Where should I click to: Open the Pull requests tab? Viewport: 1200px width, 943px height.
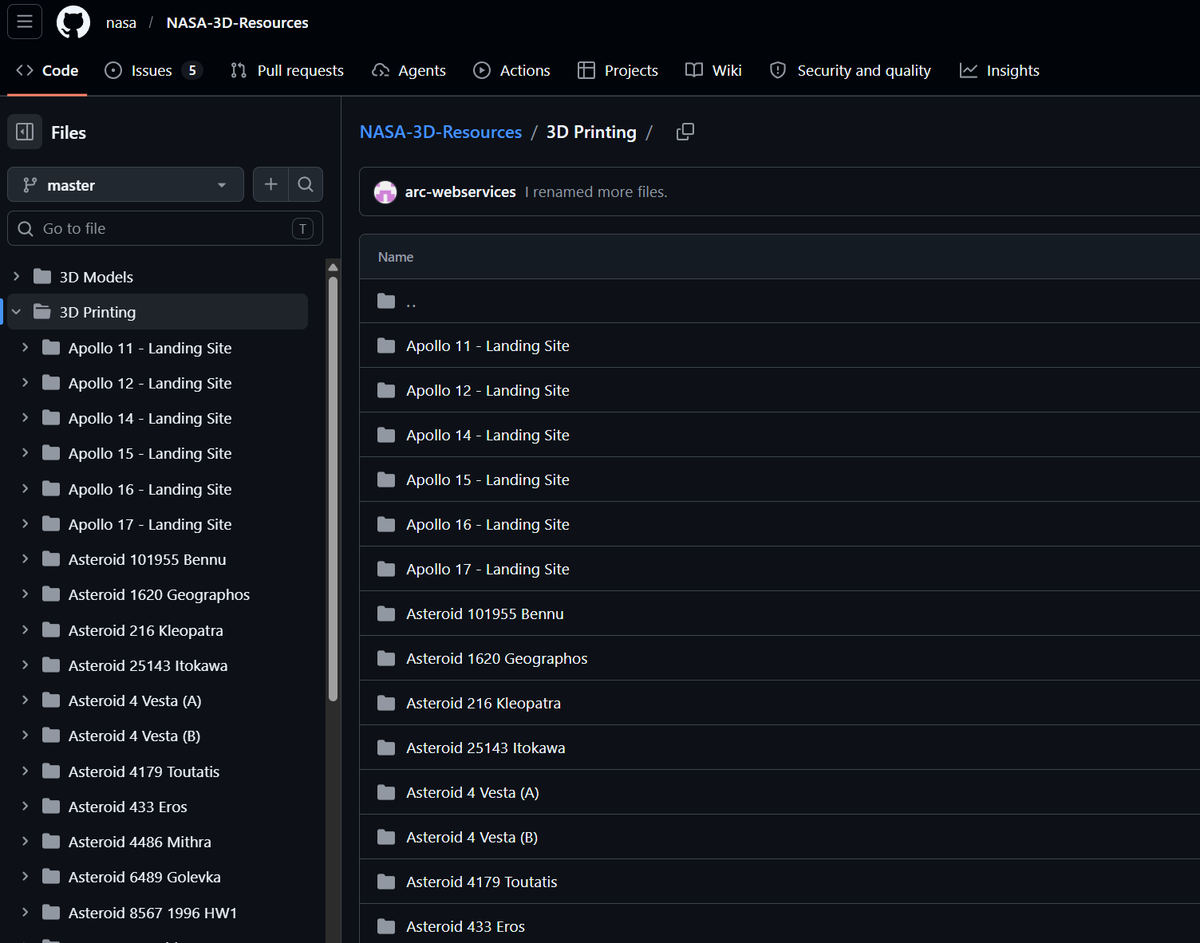[287, 71]
